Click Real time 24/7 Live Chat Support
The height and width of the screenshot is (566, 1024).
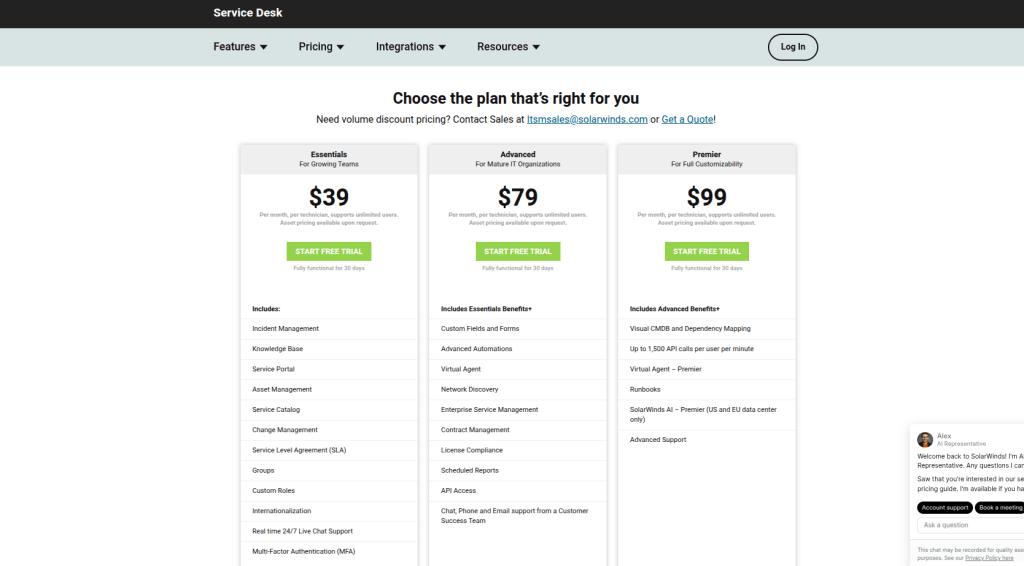(x=328, y=531)
